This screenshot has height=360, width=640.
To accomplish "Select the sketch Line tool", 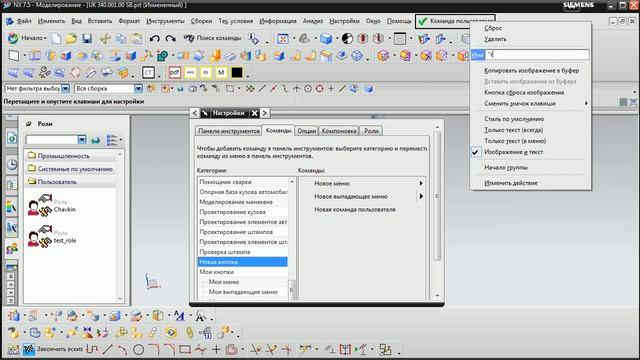I will (107, 349).
